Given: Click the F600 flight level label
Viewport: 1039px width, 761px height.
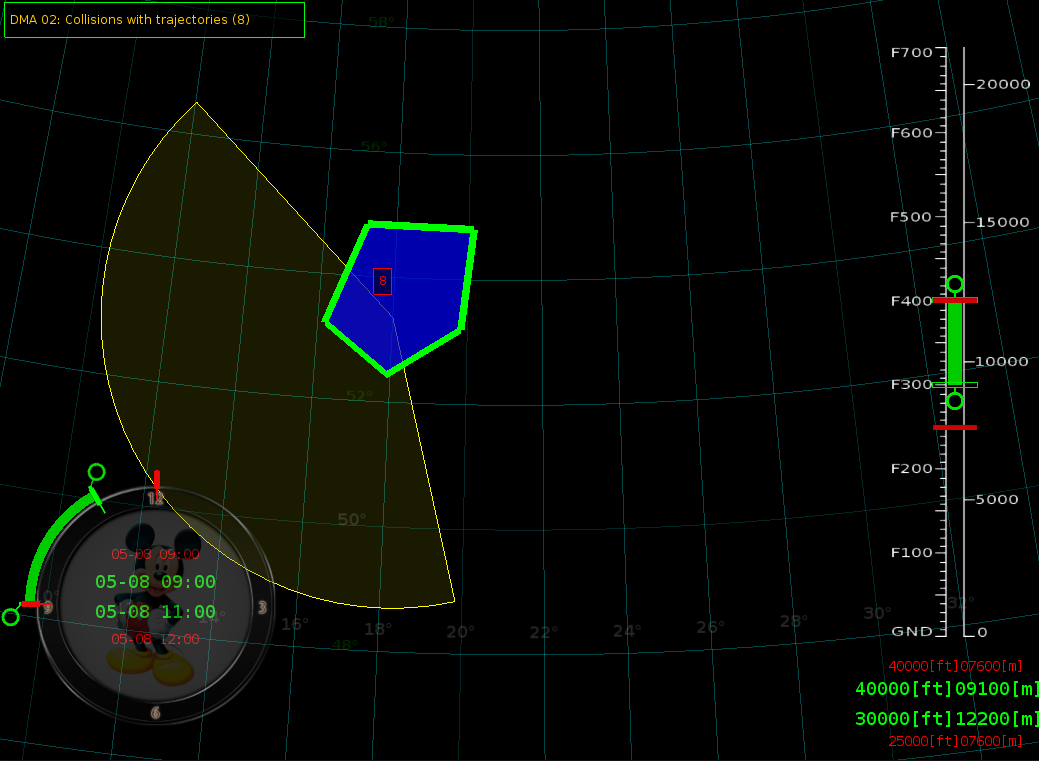Looking at the screenshot, I should (912, 132).
